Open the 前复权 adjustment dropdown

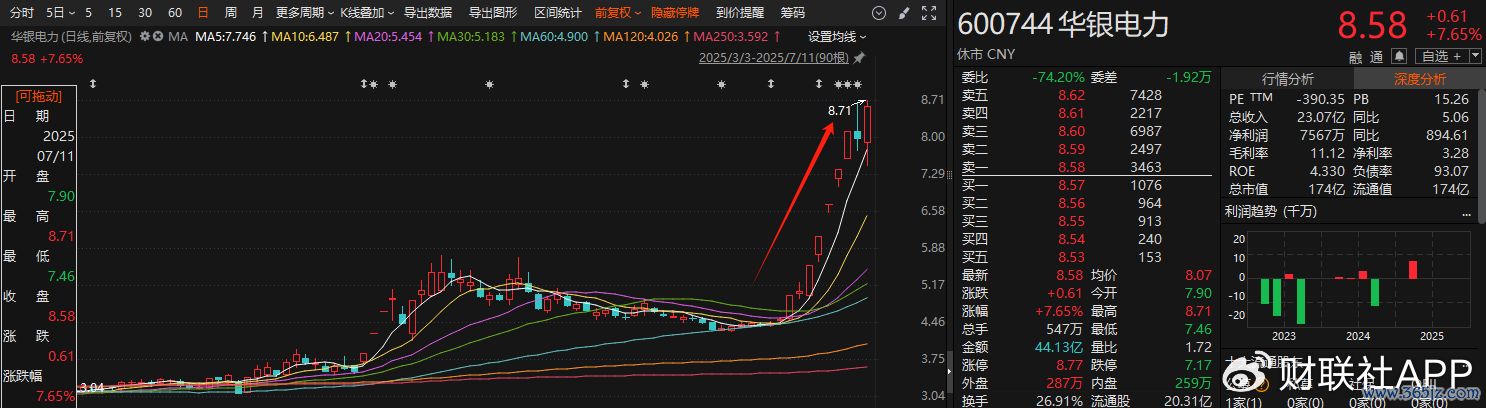618,13
